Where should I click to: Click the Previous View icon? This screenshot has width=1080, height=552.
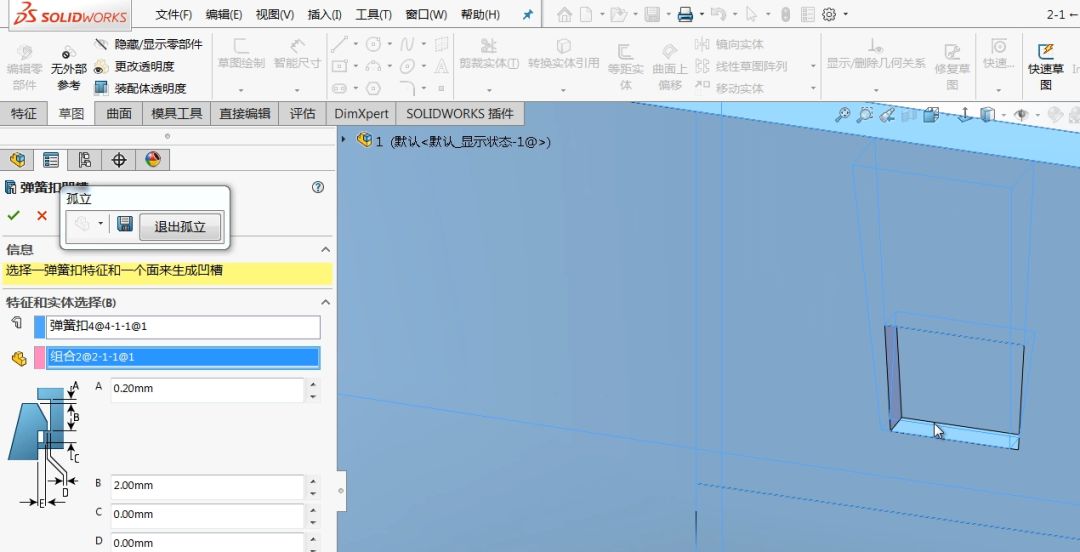[x=887, y=114]
